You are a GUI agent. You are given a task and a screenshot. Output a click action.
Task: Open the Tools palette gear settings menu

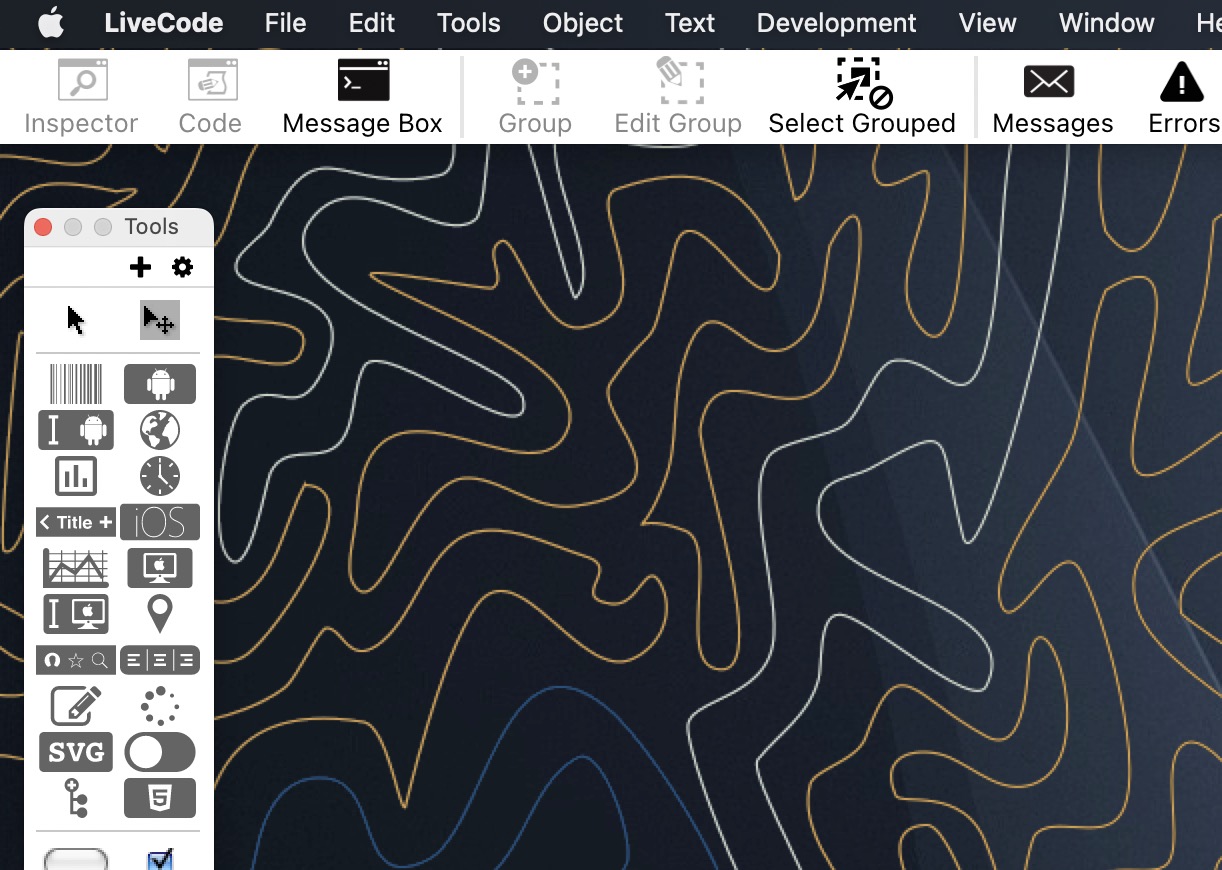182,267
